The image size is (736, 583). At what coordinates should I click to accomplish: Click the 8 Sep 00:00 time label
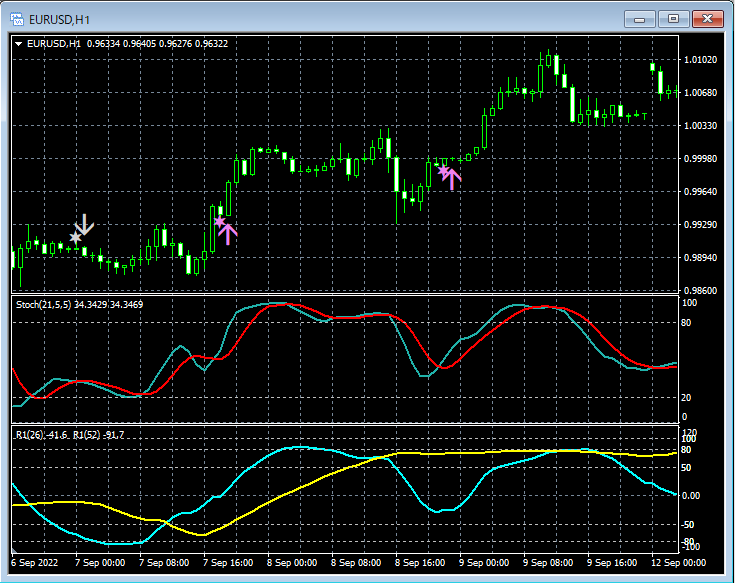(291, 563)
